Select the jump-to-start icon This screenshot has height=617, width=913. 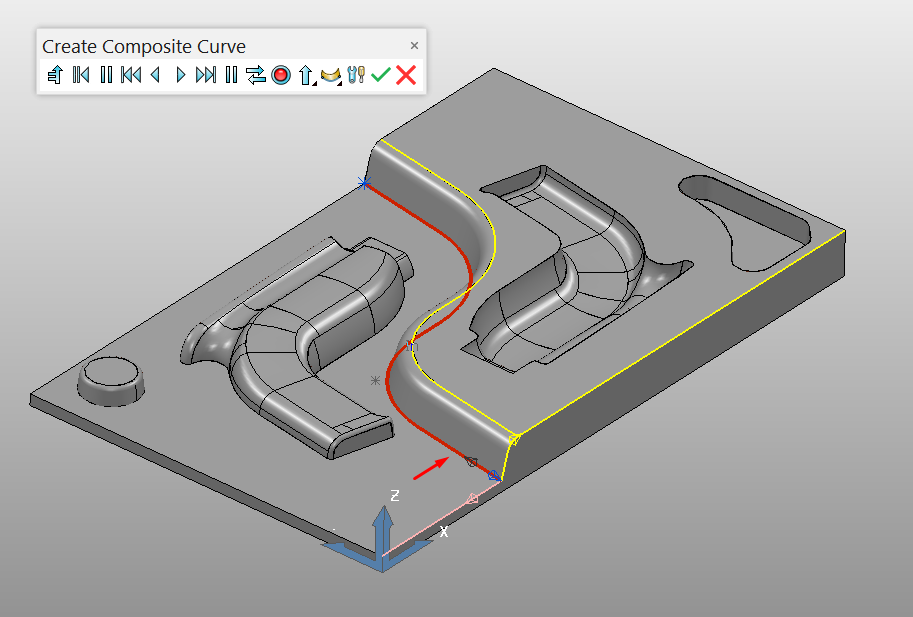tap(81, 74)
